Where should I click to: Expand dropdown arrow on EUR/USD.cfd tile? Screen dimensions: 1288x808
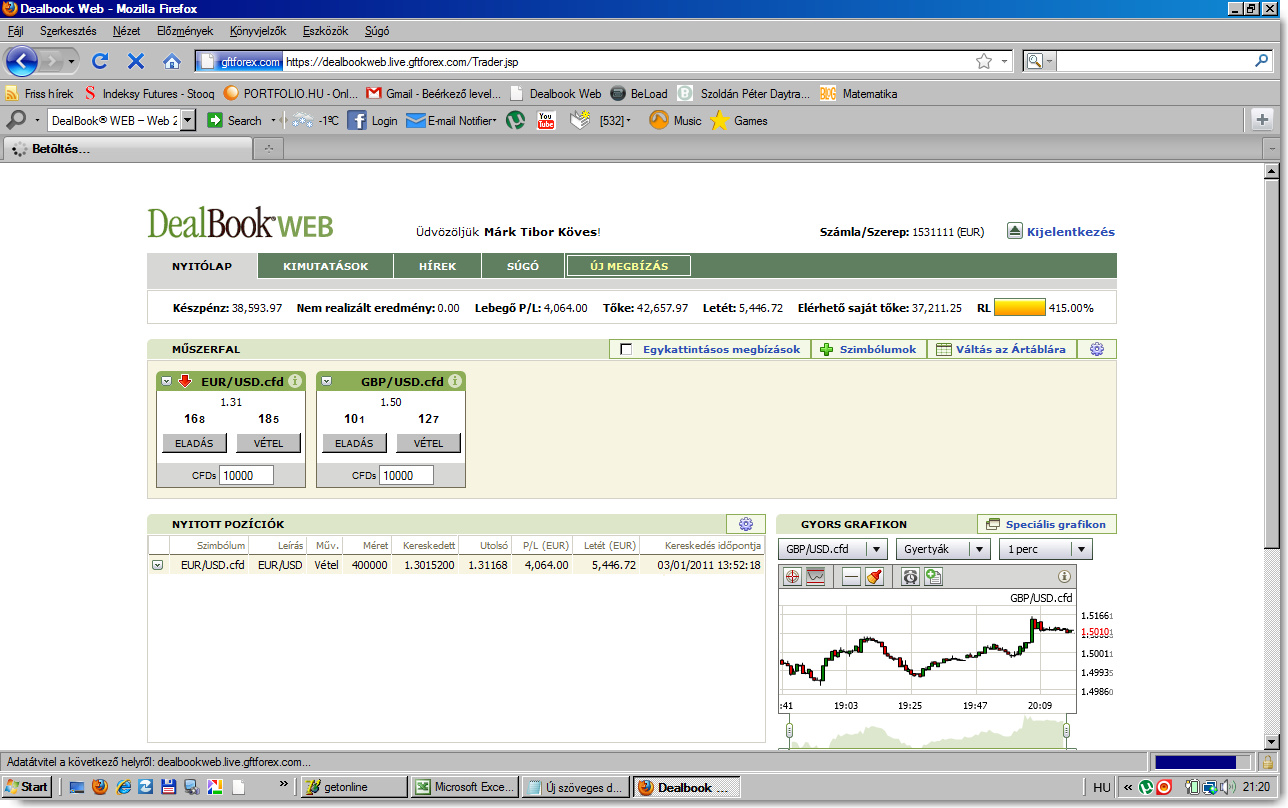166,381
